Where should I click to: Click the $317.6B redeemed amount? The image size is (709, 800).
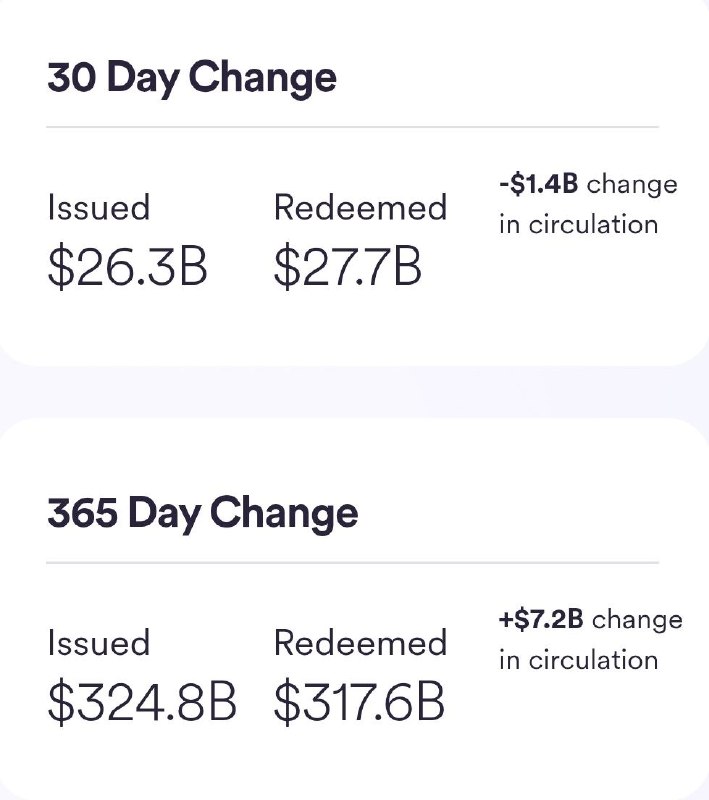click(x=360, y=702)
